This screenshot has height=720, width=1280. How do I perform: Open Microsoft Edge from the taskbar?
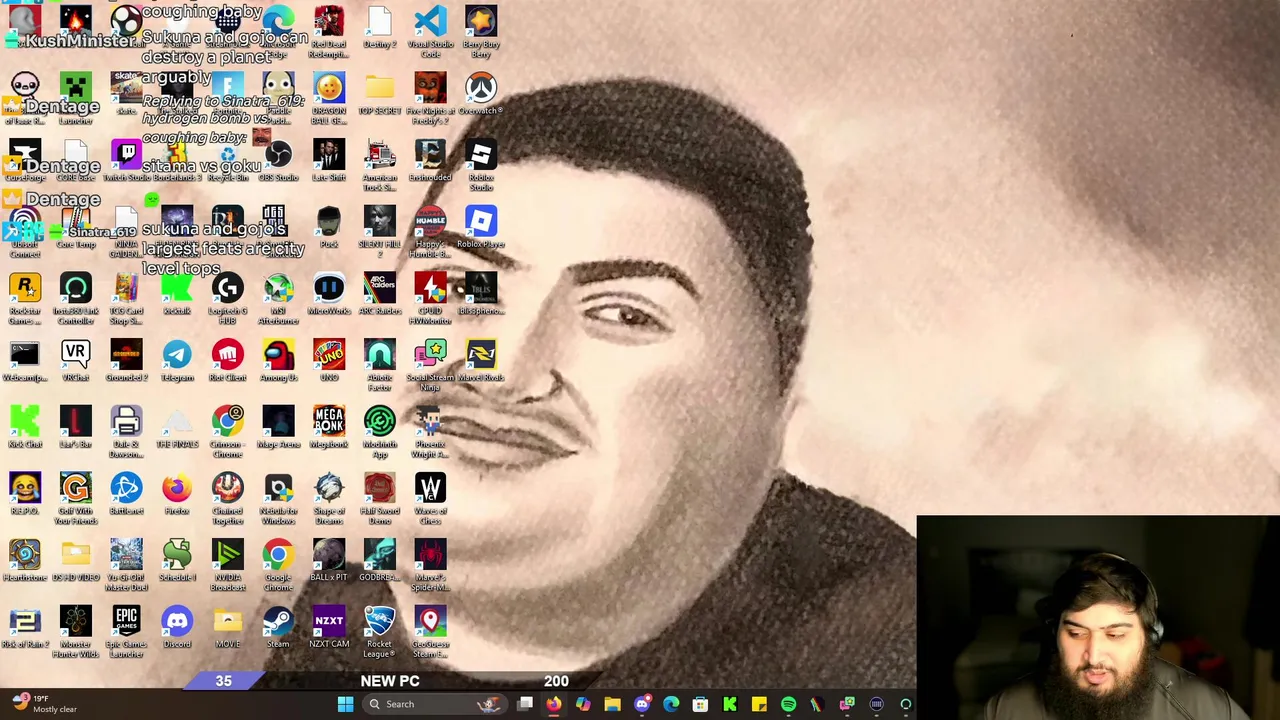pyautogui.click(x=671, y=704)
